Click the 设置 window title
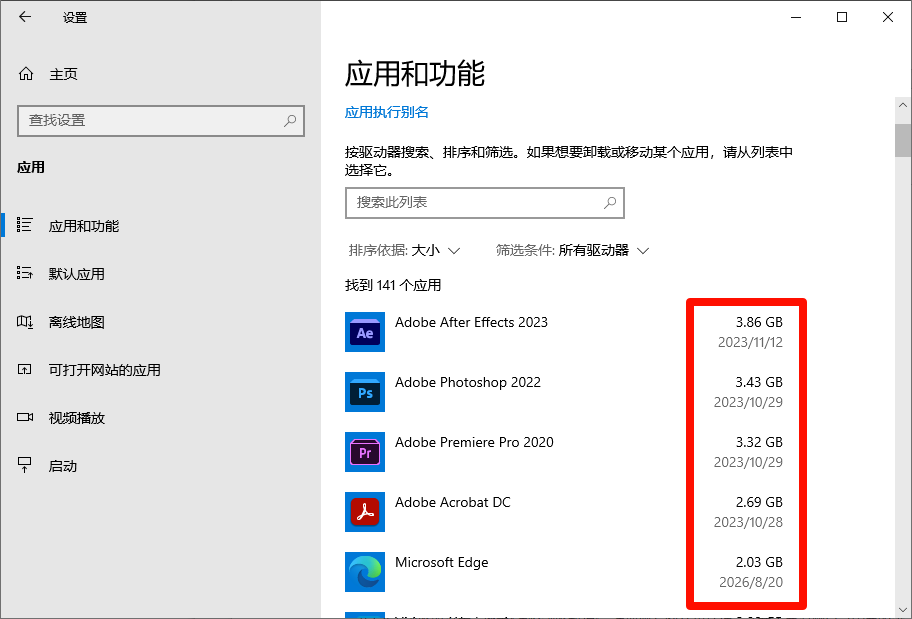 [x=75, y=17]
